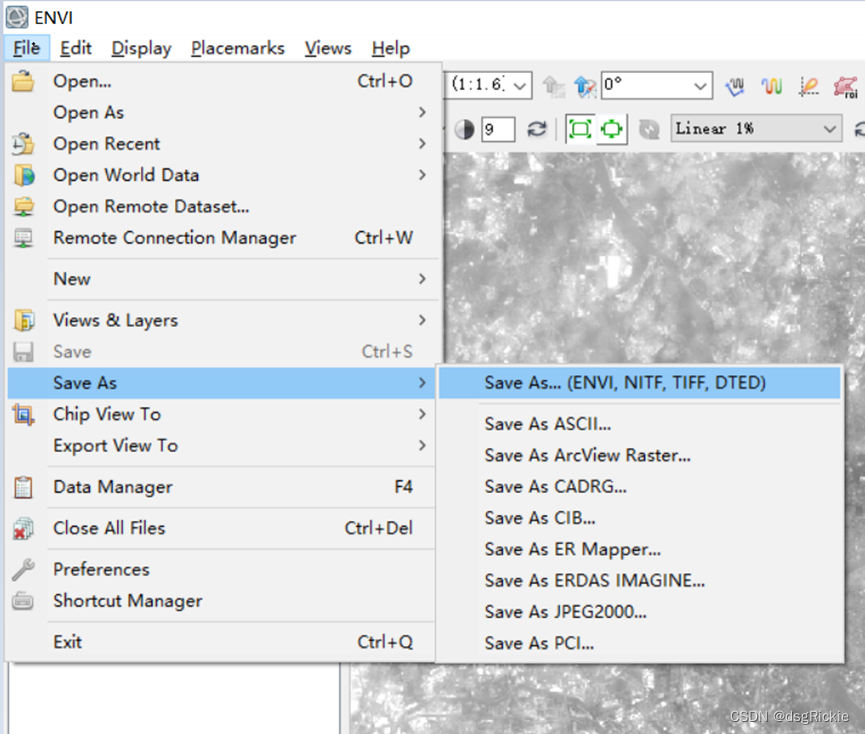Select Save As JPEG2000...
The image size is (865, 734).
(x=639, y=612)
